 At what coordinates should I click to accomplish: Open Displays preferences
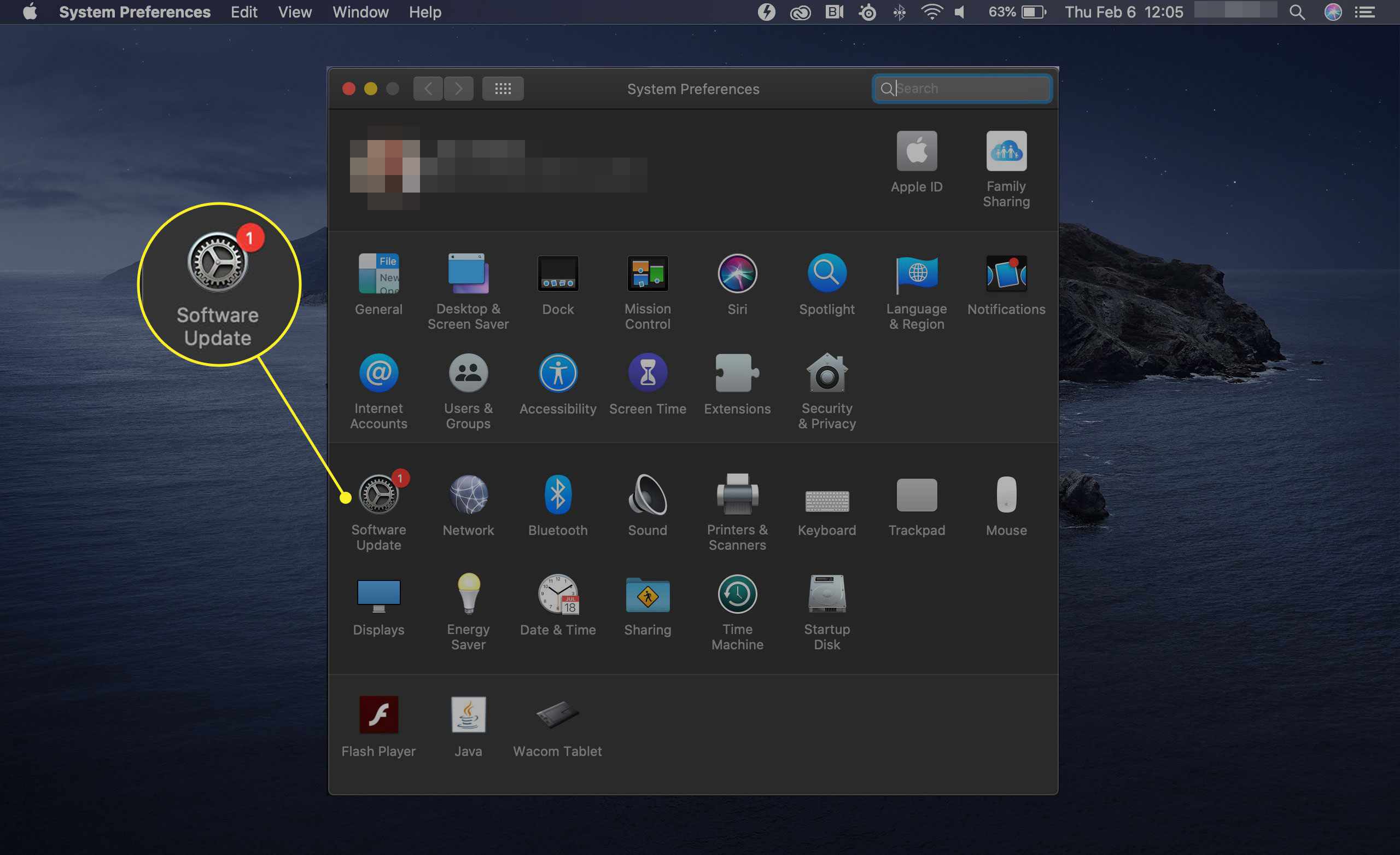coord(378,595)
